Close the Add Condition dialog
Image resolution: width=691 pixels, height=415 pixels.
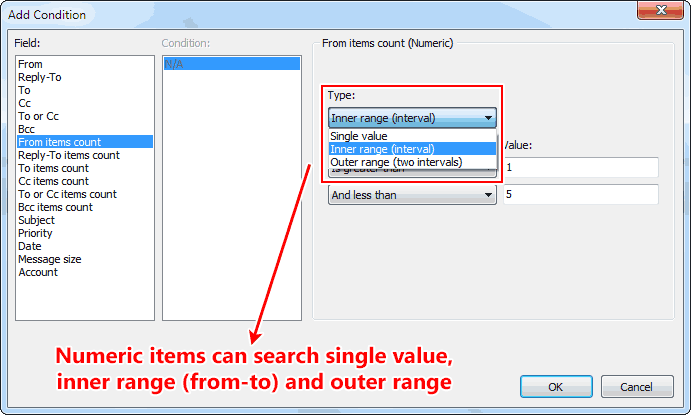pos(660,10)
